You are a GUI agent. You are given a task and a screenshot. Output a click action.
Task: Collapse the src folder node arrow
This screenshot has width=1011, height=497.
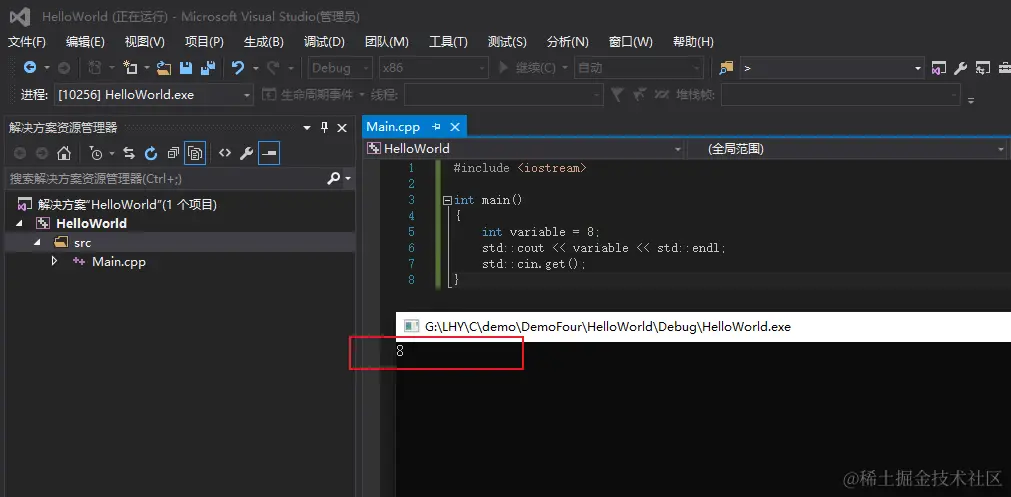[x=36, y=242]
